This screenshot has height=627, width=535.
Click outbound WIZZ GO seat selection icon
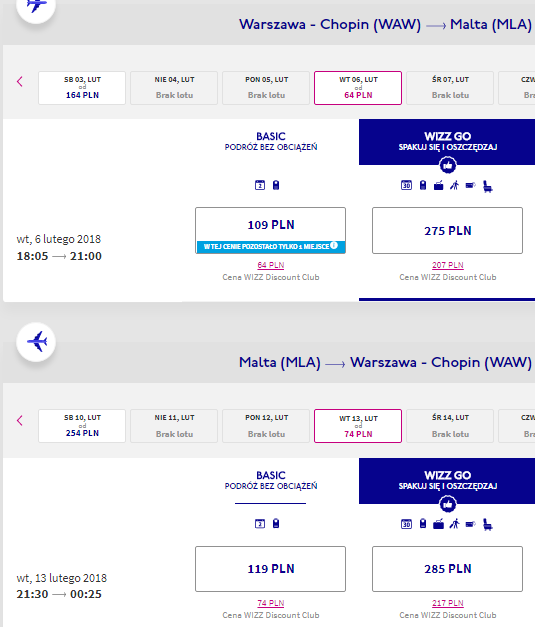pos(487,186)
